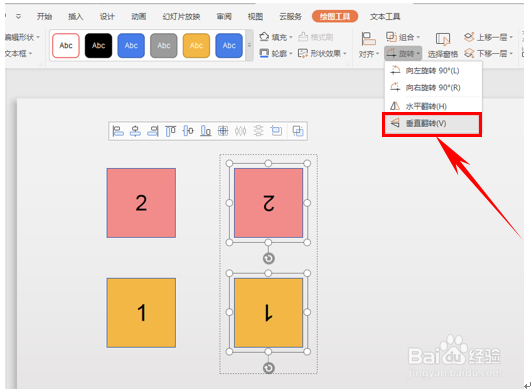The width and height of the screenshot is (532, 392).
Task: Select the flipped pink square shape
Action: pyautogui.click(x=268, y=203)
